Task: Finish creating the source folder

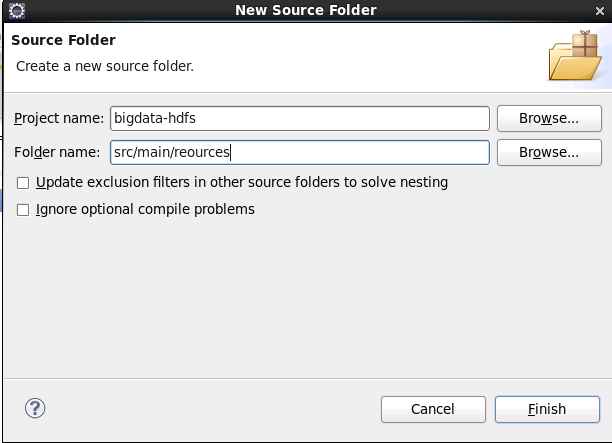Action: (x=547, y=409)
